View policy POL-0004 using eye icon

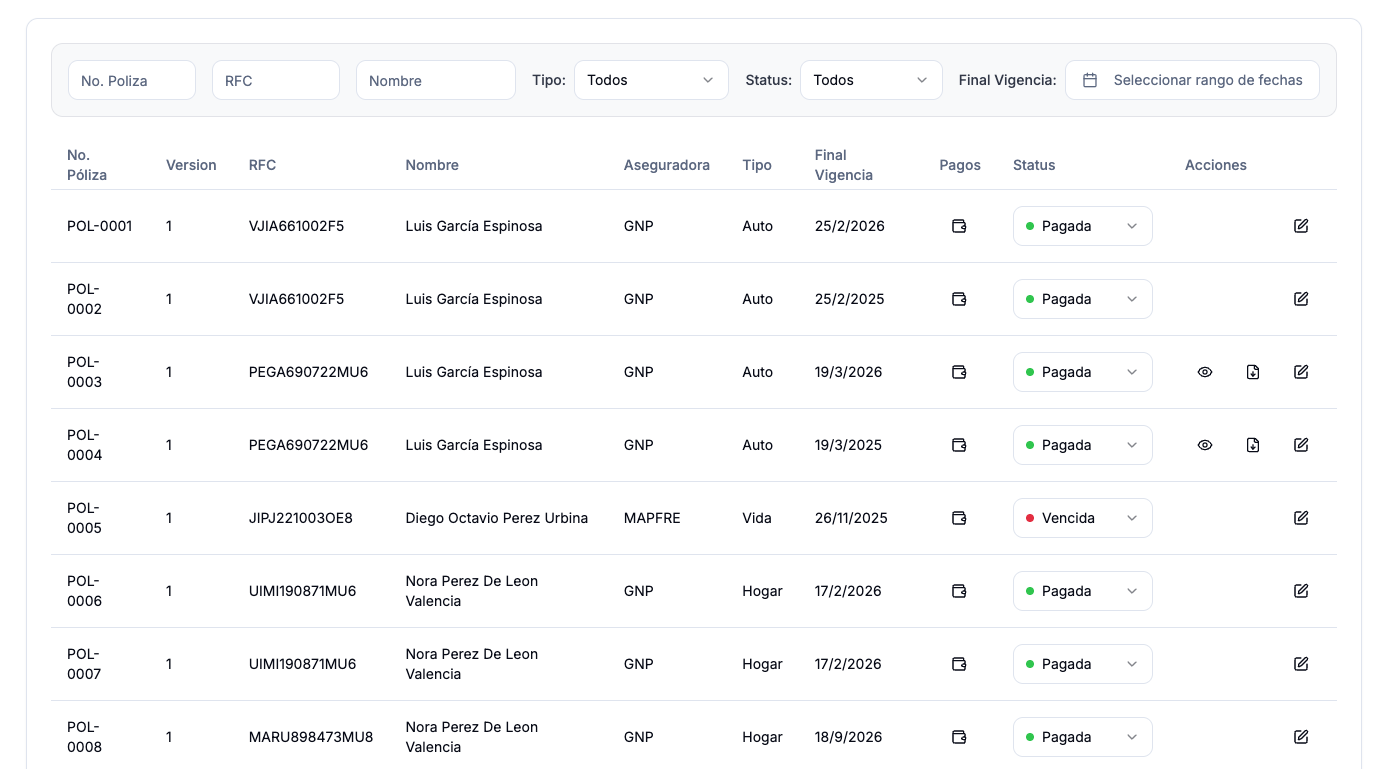tap(1205, 445)
